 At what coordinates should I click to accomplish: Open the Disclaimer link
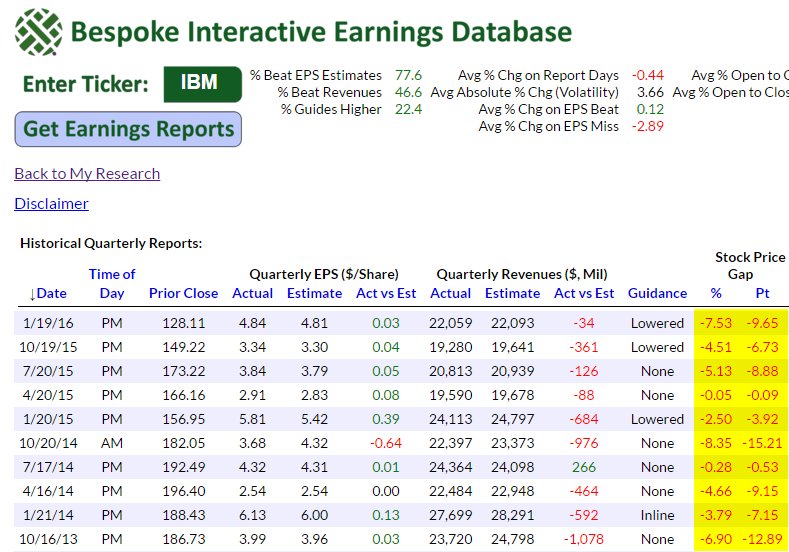[51, 204]
